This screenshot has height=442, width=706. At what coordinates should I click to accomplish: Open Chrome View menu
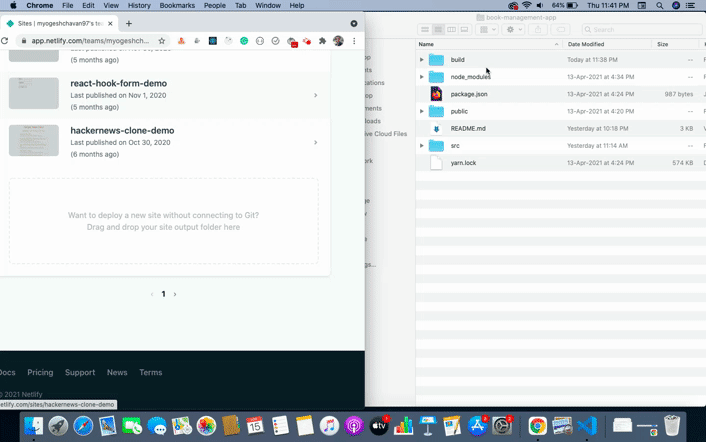[111, 5]
